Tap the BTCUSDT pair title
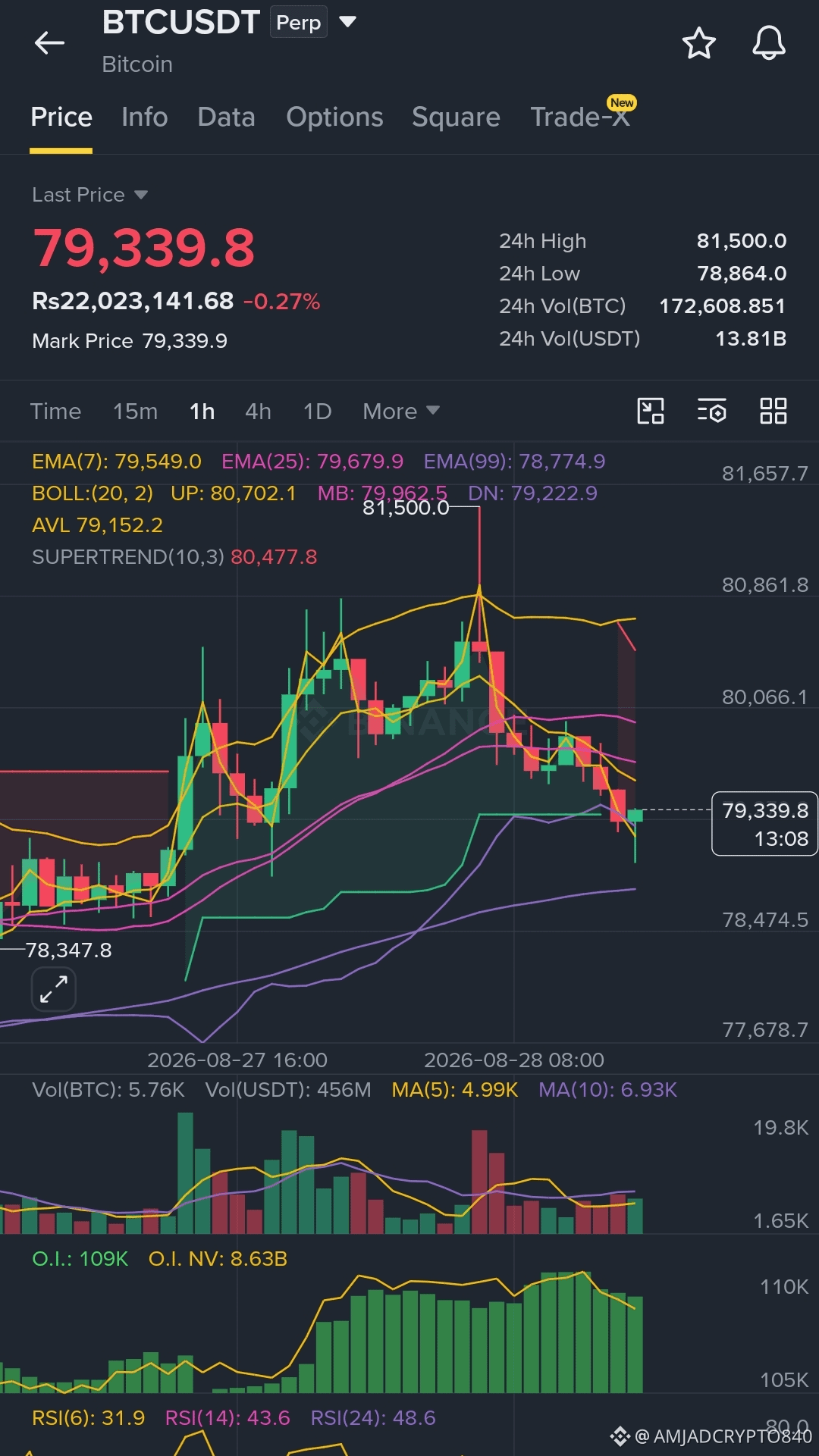819x1456 pixels. click(181, 23)
